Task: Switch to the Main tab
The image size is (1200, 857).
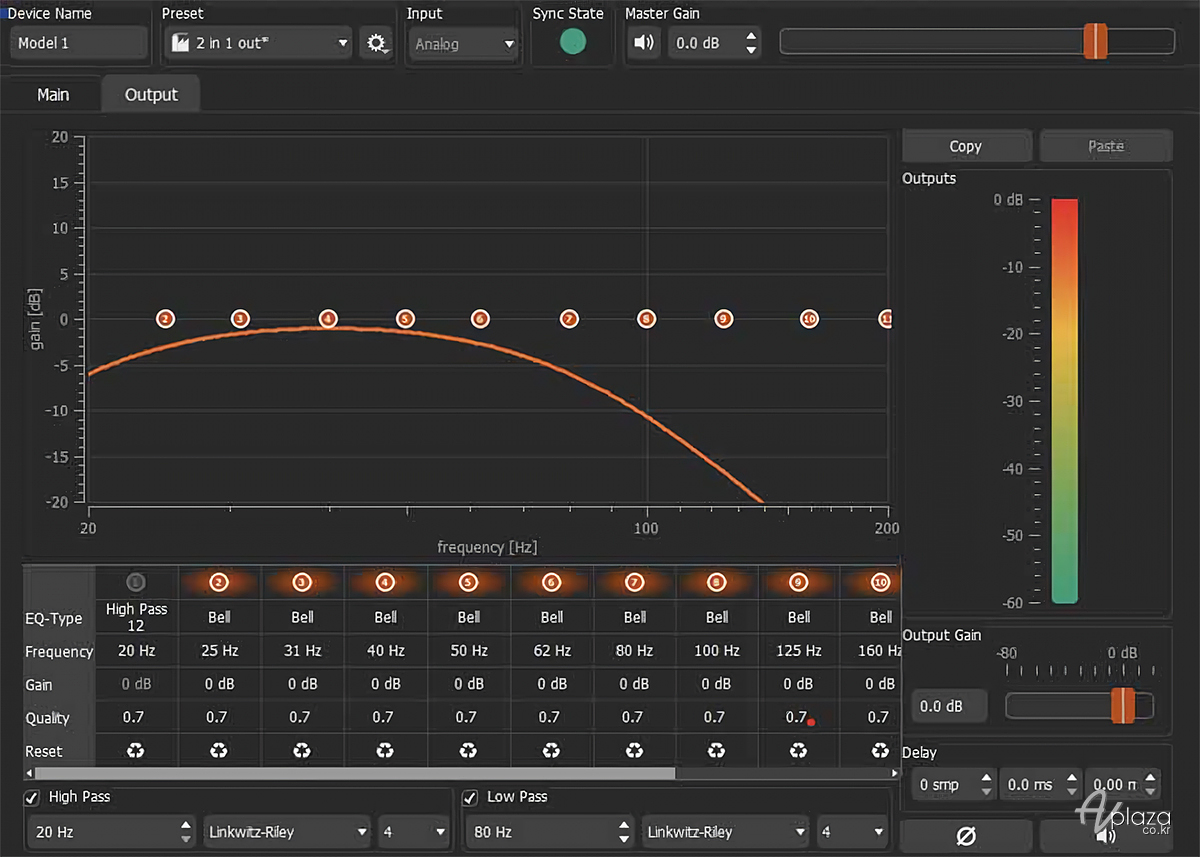Action: (x=53, y=95)
